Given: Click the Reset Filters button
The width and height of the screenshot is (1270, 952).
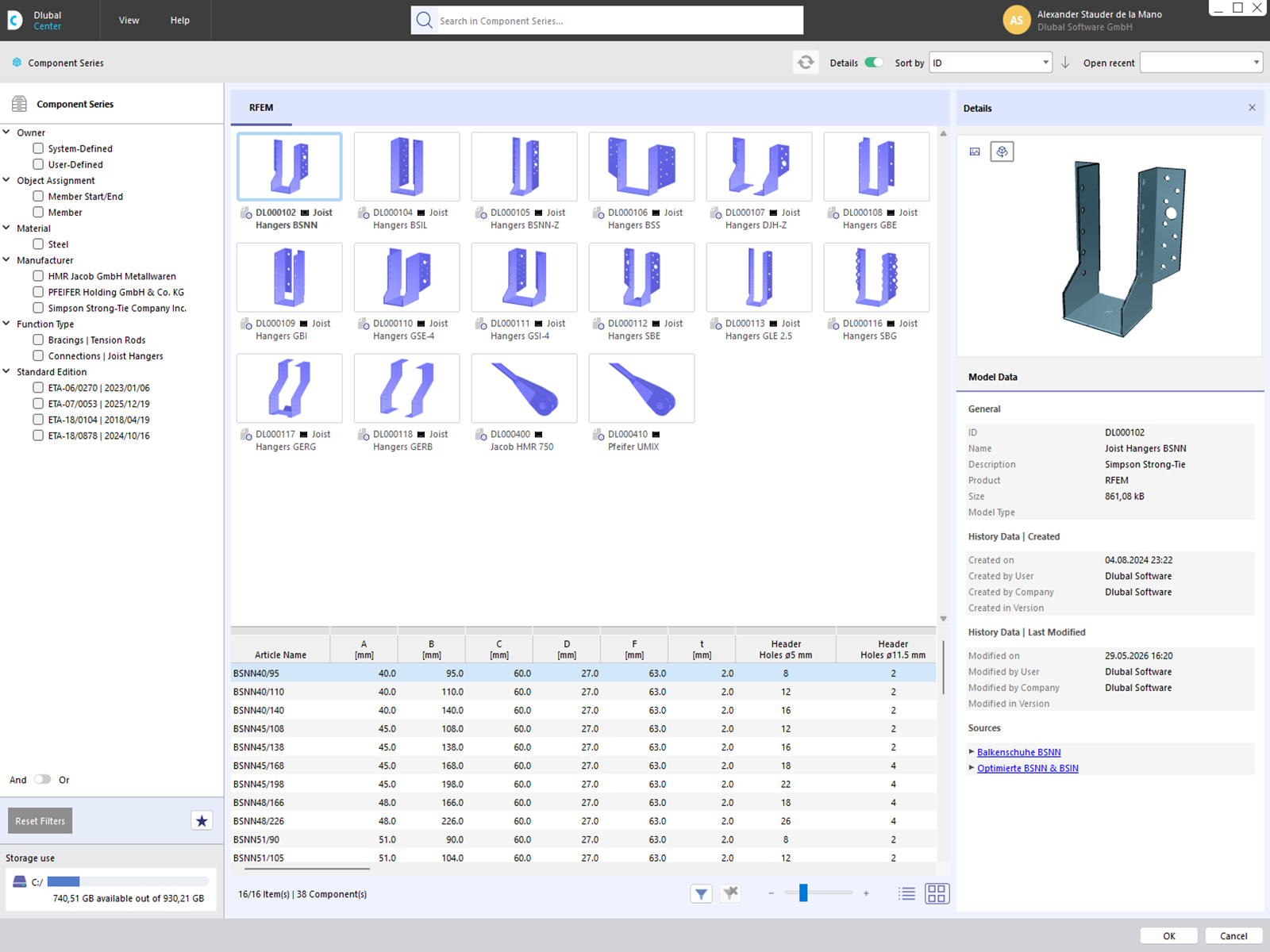Looking at the screenshot, I should [40, 821].
